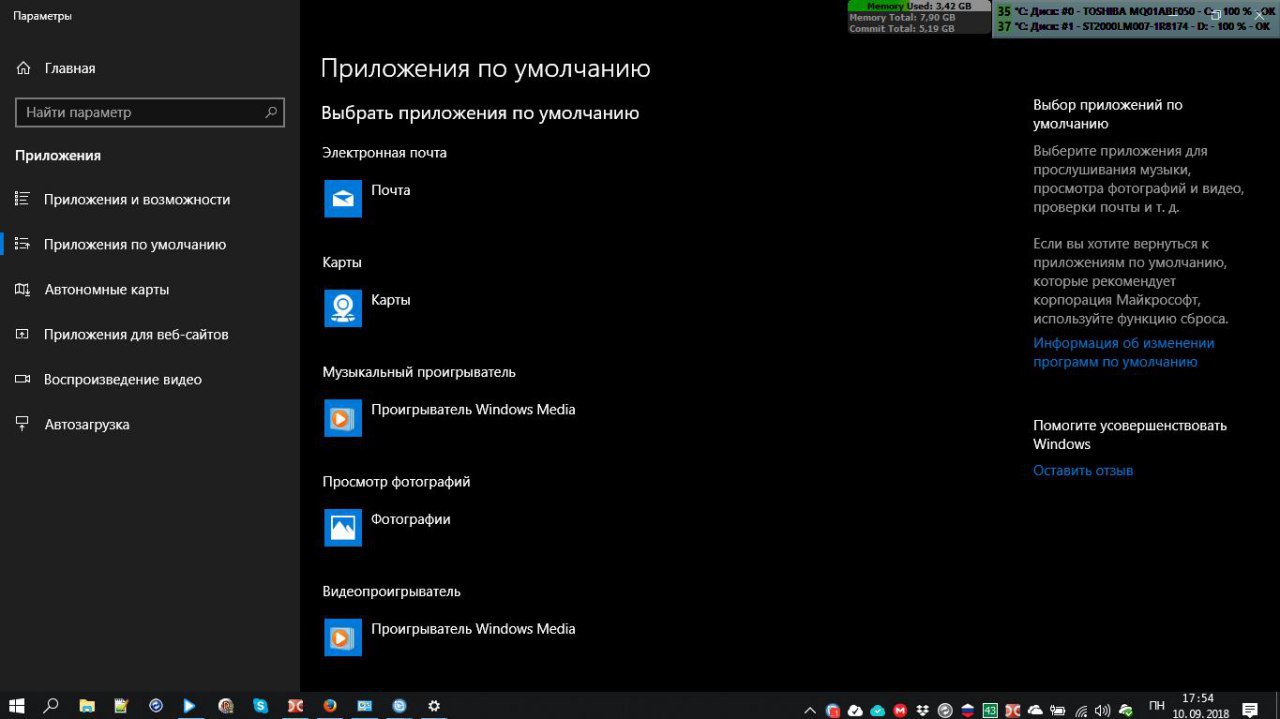The image size is (1280, 719).
Task: Click the Просмотр фотографий category label
Action: click(396, 482)
